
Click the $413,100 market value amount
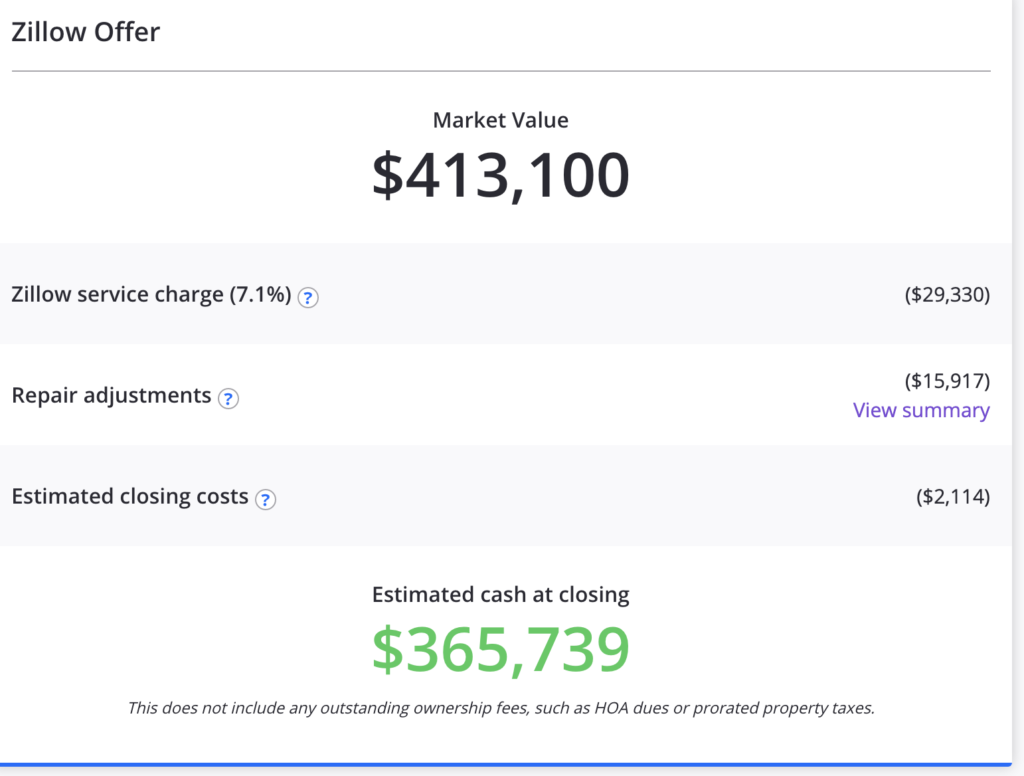coord(500,175)
